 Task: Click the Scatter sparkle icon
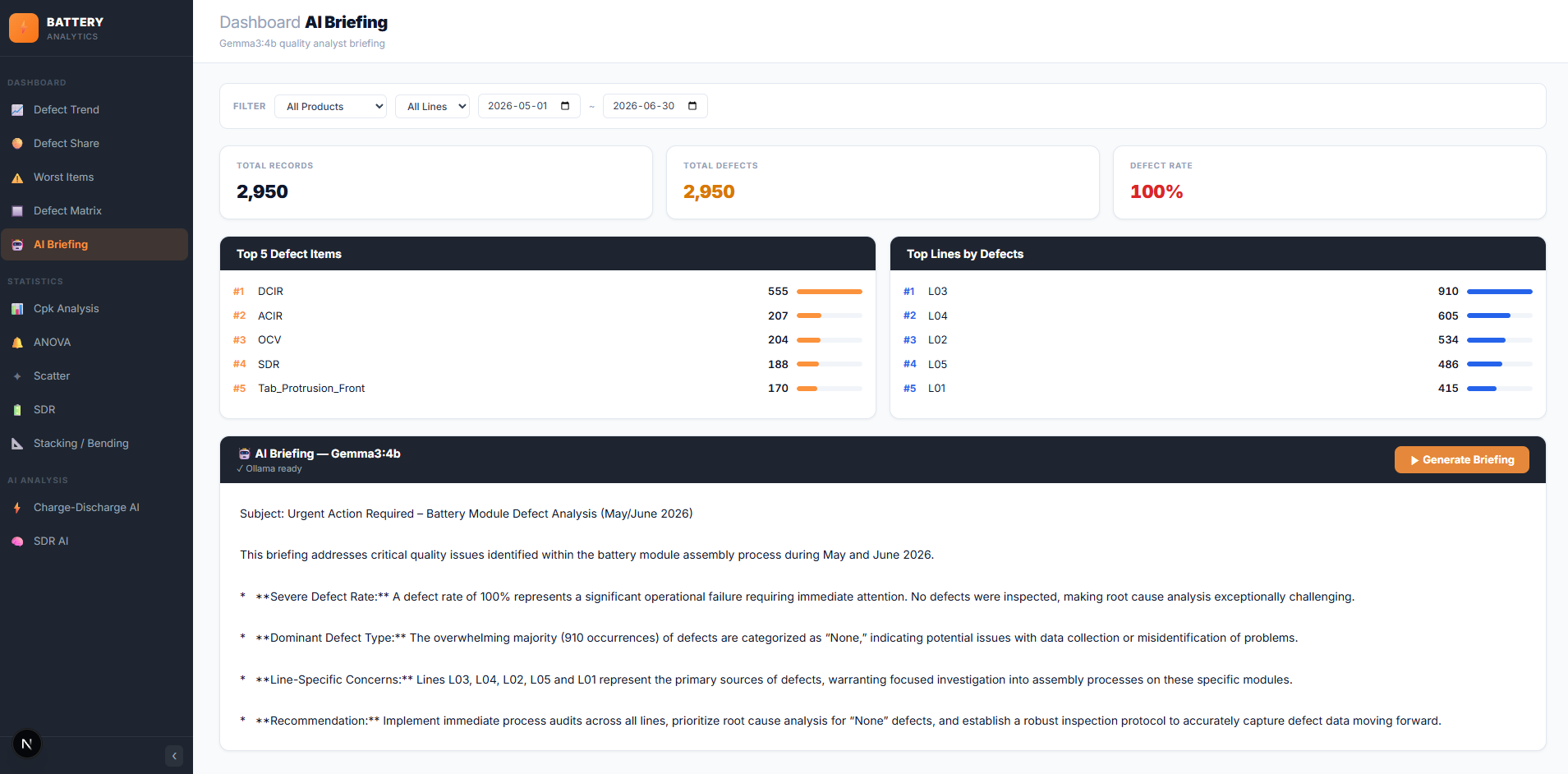(17, 376)
